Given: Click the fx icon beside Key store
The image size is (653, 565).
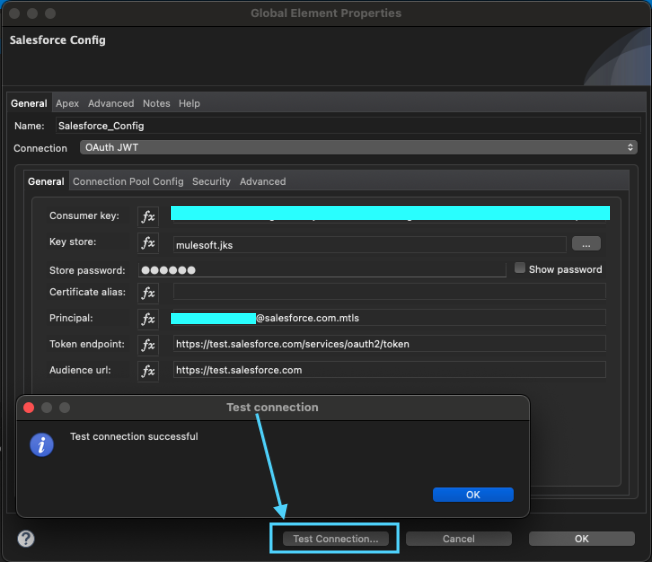Looking at the screenshot, I should (148, 243).
